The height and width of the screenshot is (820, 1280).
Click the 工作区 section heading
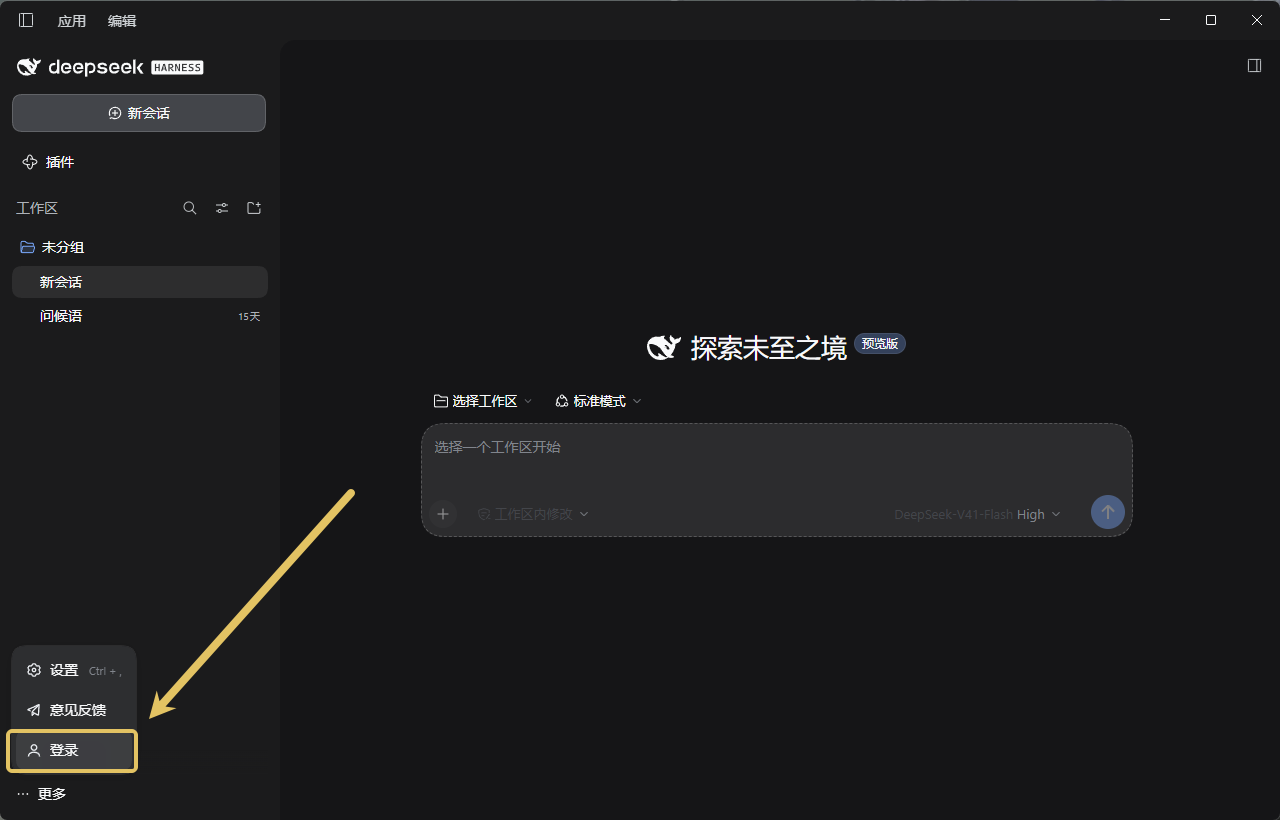[x=37, y=208]
